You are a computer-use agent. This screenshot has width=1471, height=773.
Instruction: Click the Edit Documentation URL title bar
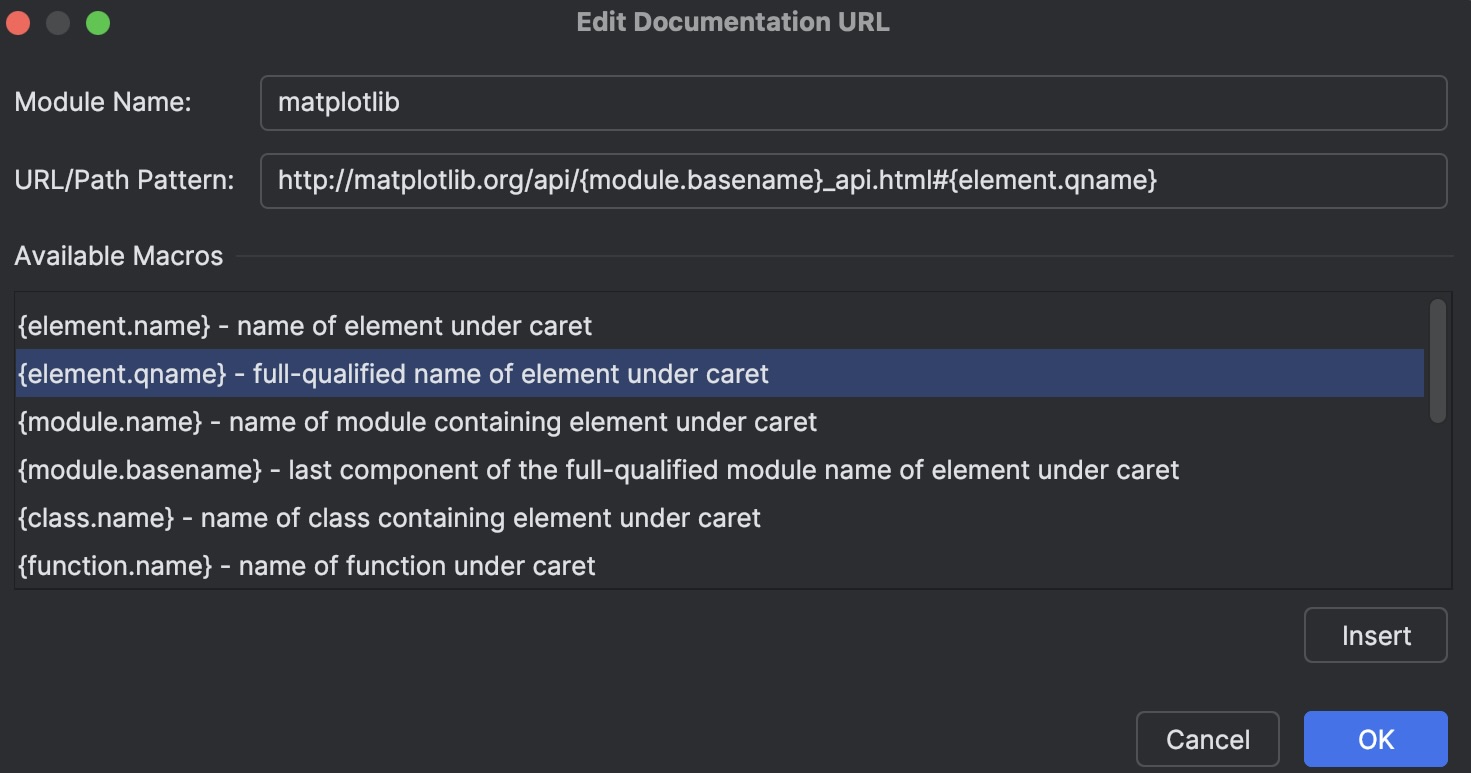click(x=735, y=21)
